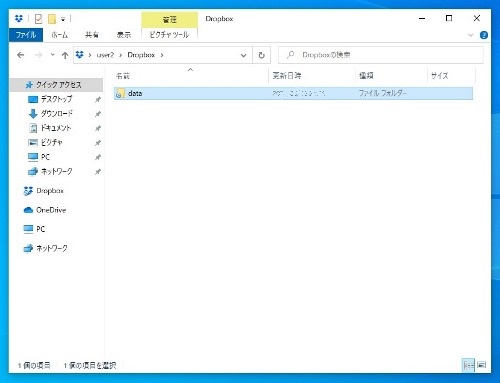Sort by the 更新日時 column header

(x=311, y=76)
